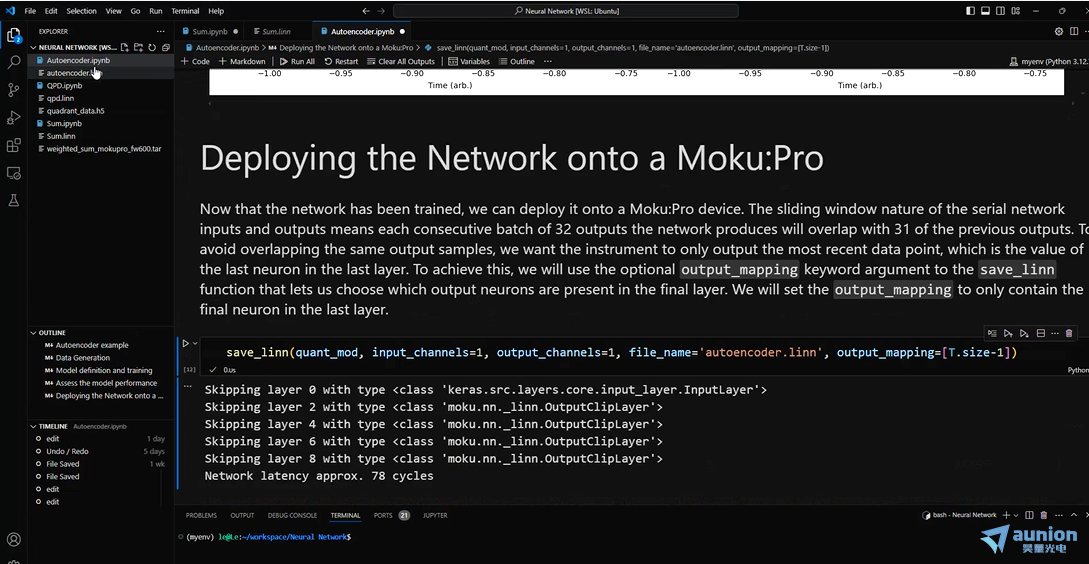Switch to the Sum.linn tab
This screenshot has width=1089, height=564.
coord(276,31)
